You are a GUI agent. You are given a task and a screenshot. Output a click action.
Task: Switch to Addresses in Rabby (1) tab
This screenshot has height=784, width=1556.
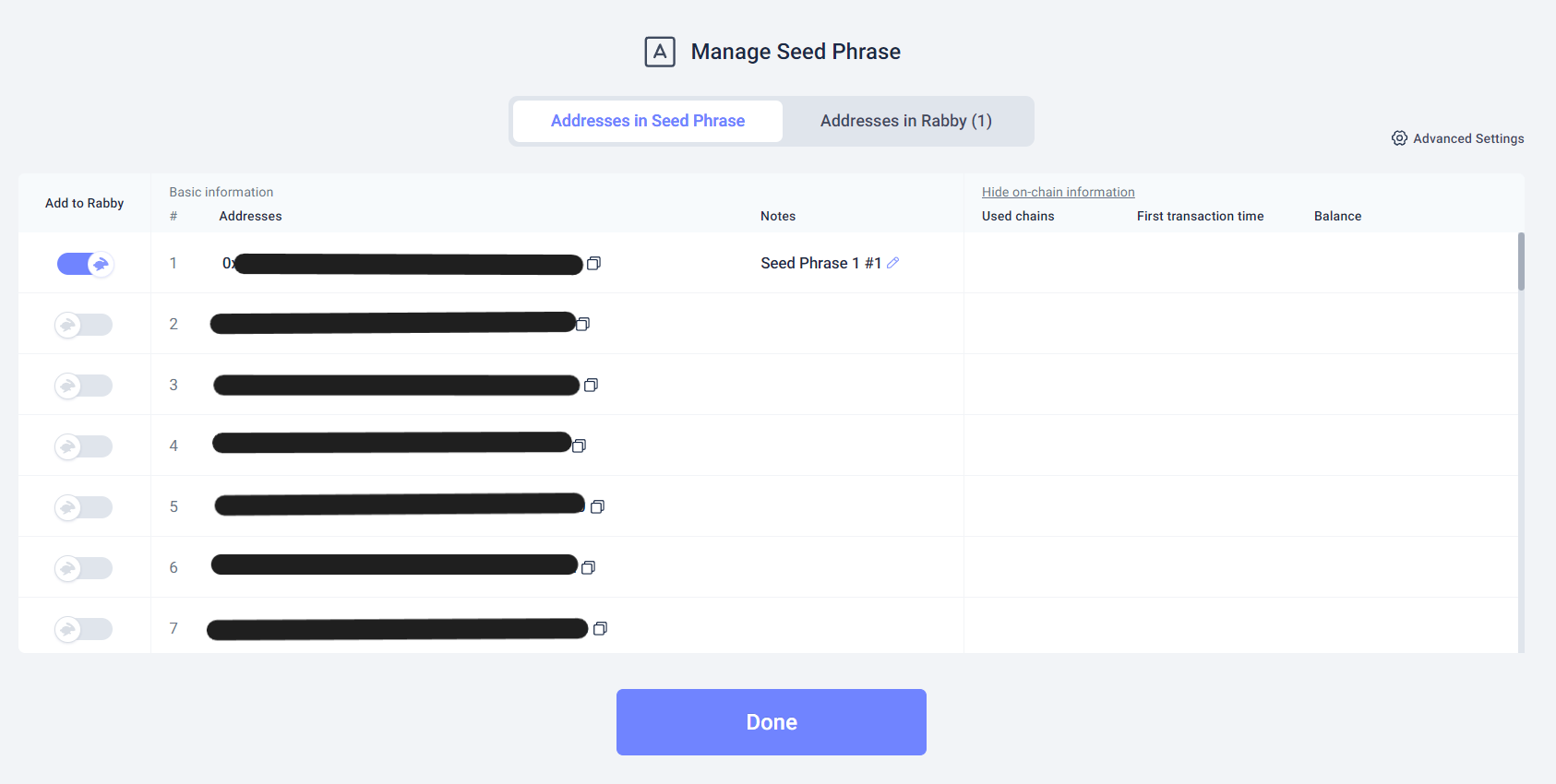905,121
